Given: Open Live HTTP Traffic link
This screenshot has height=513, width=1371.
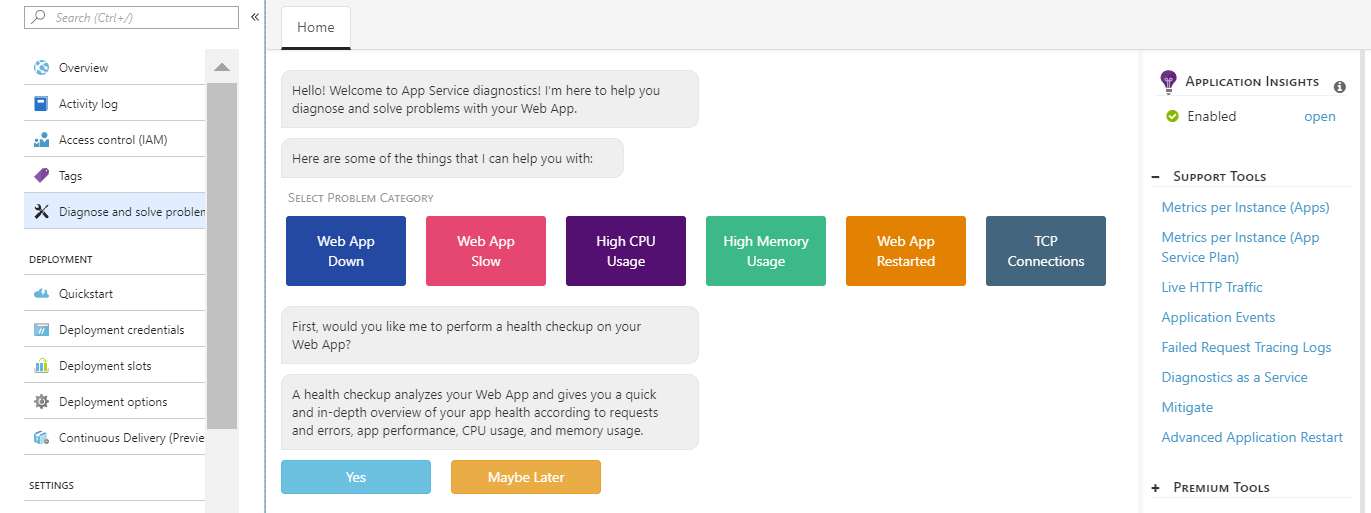Looking at the screenshot, I should coord(1212,287).
